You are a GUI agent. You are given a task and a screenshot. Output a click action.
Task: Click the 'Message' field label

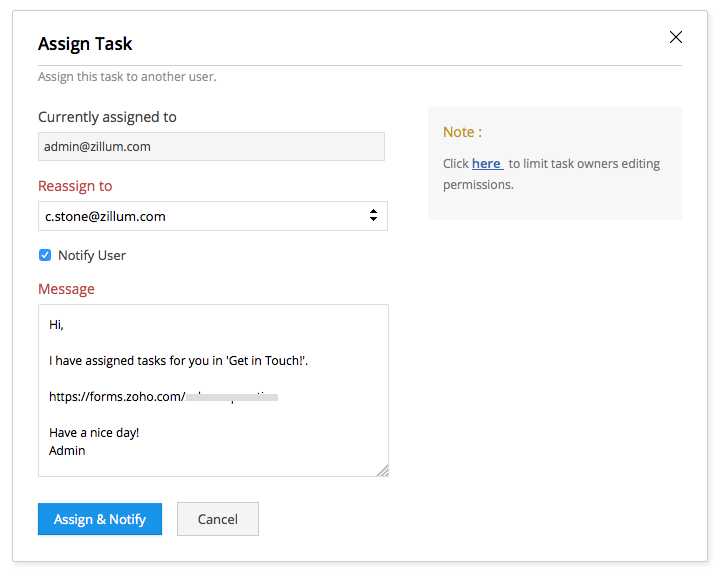pos(66,289)
